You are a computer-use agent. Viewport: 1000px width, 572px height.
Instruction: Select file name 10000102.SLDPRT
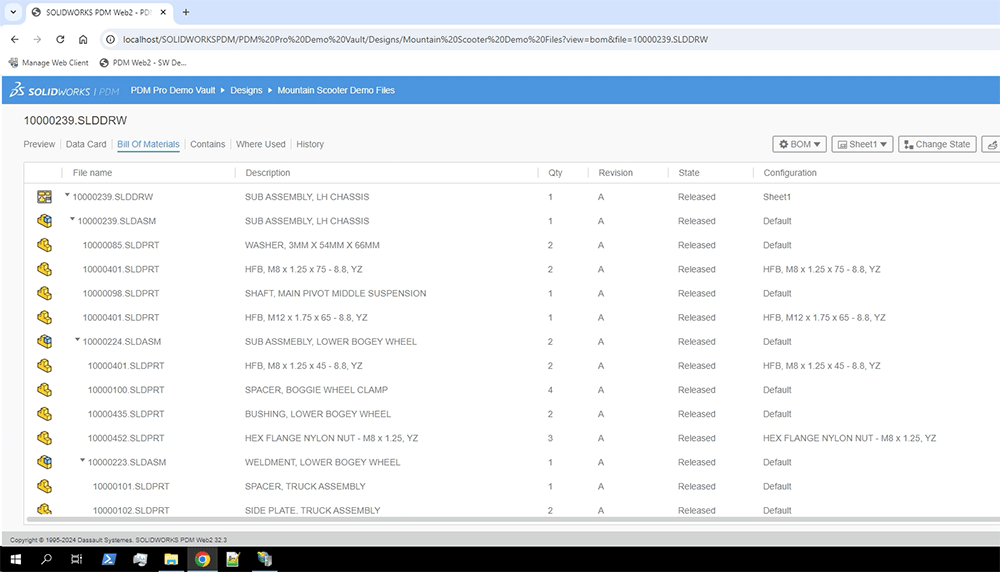[131, 510]
